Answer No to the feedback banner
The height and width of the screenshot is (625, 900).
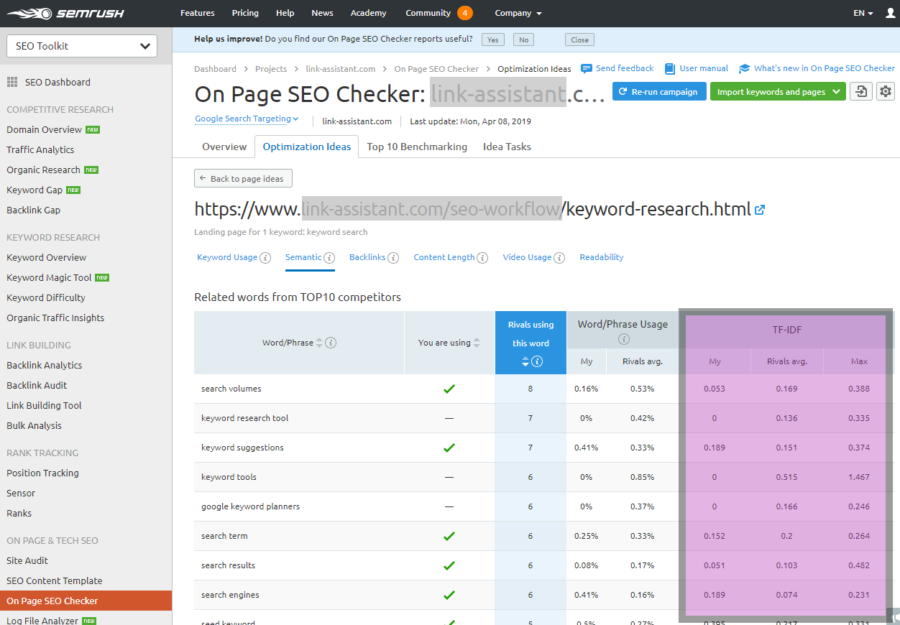(523, 40)
